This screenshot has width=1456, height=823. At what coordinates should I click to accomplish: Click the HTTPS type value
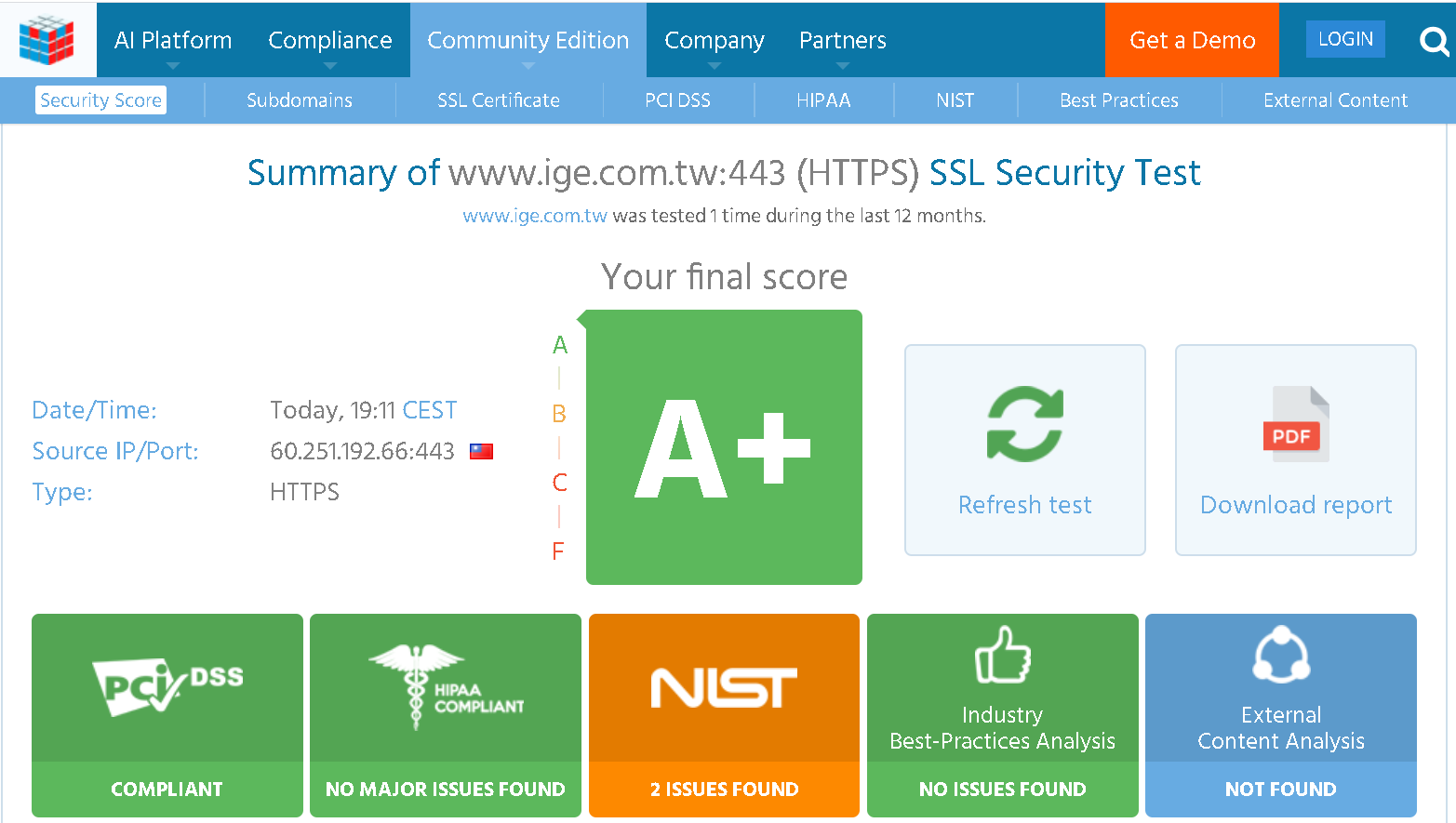click(304, 492)
